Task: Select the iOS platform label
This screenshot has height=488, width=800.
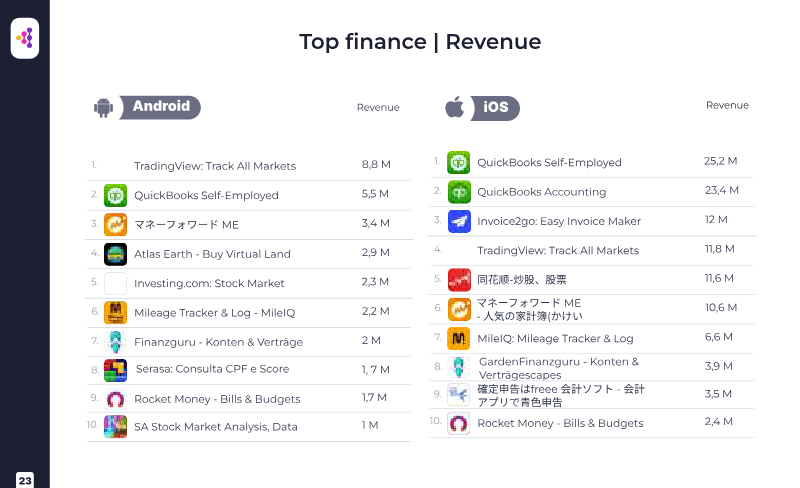Action: pos(495,107)
